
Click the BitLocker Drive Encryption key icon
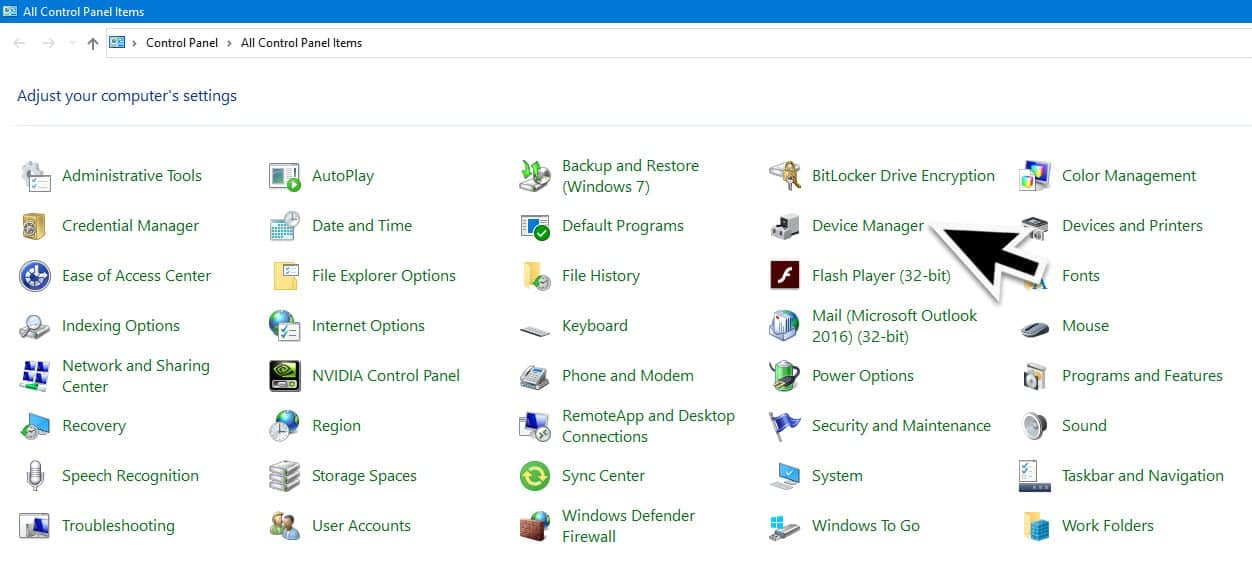pyautogui.click(x=785, y=176)
